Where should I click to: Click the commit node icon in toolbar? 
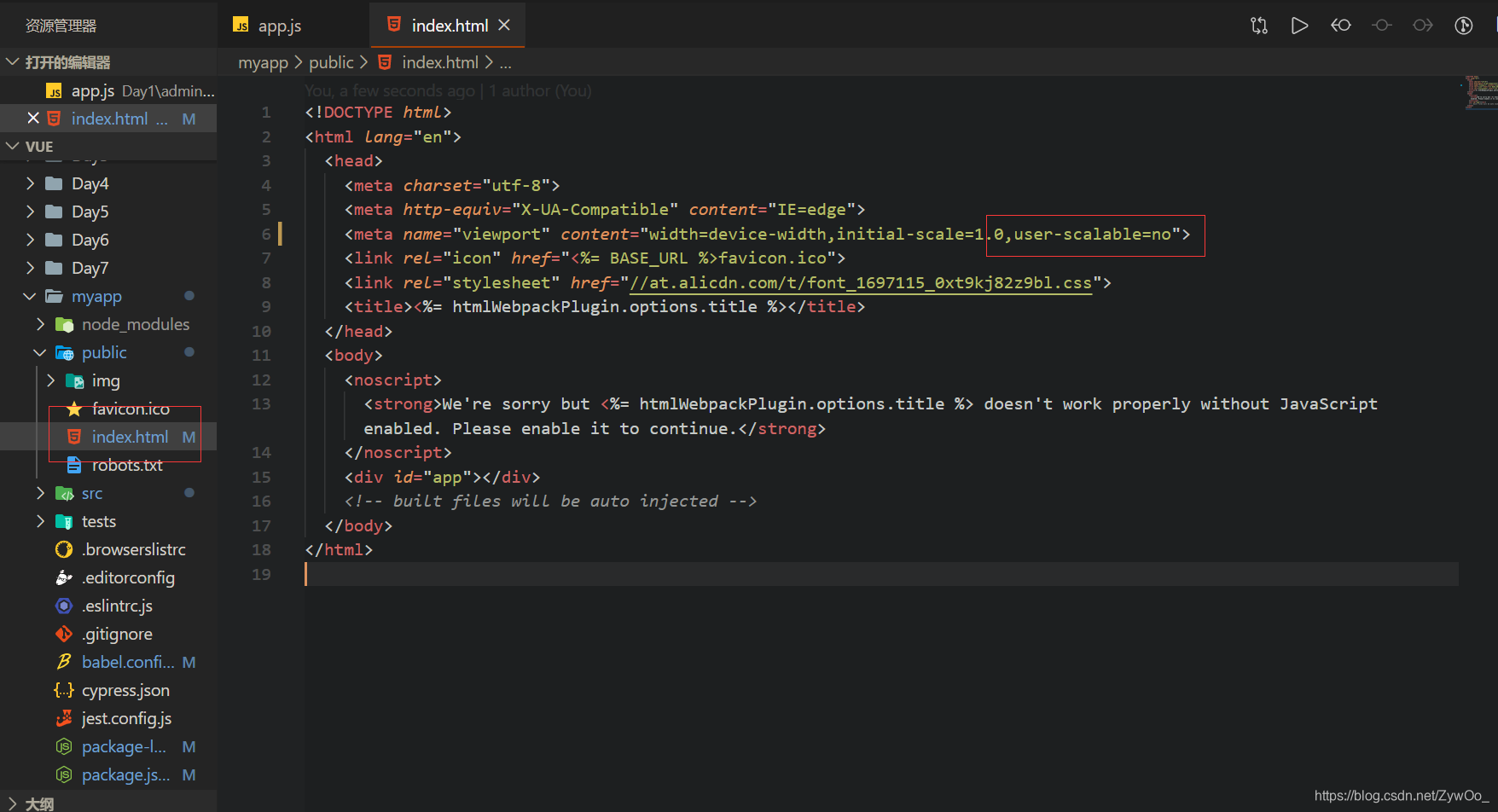click(x=1382, y=26)
